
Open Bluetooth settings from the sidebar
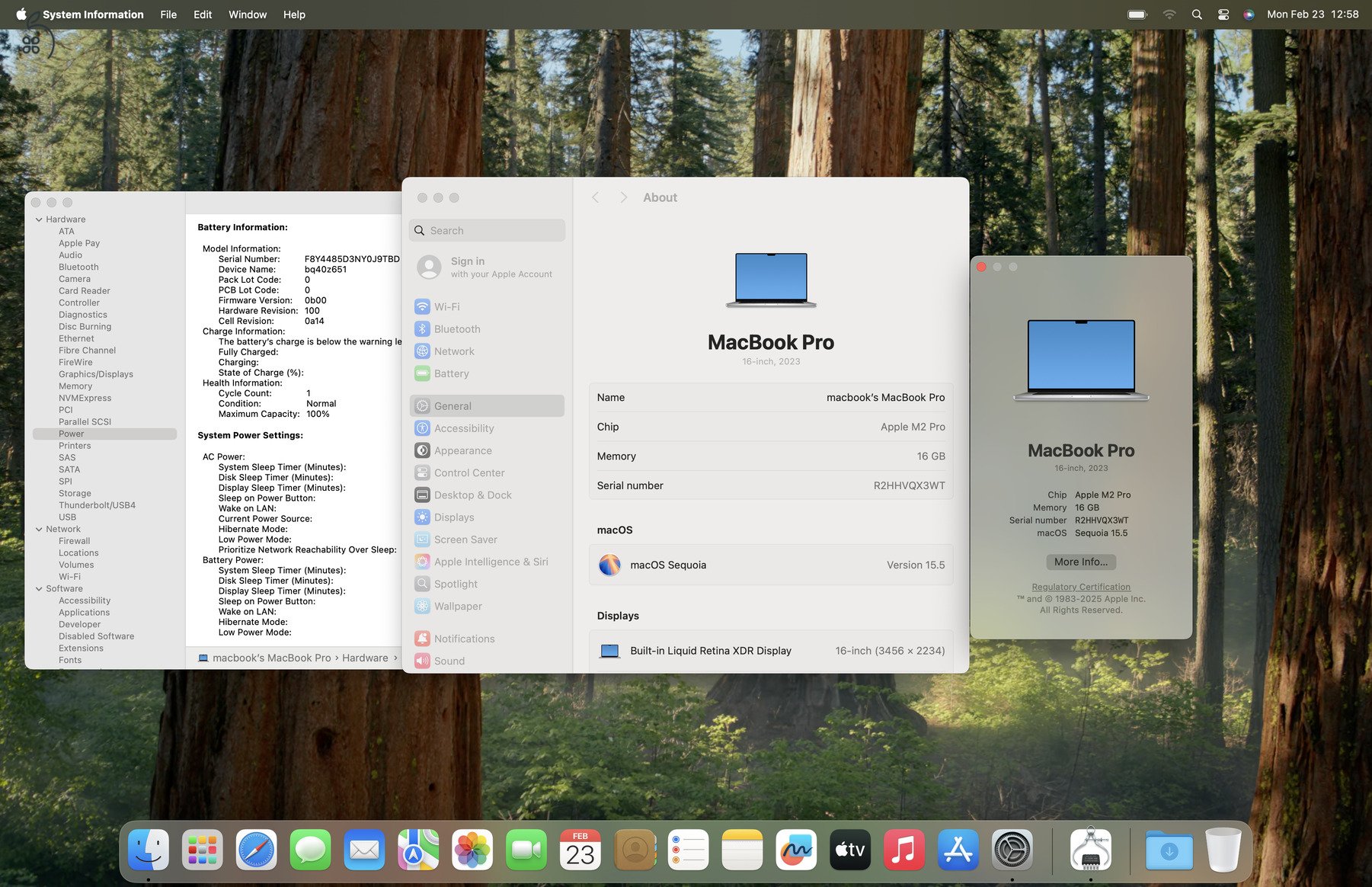tap(457, 328)
